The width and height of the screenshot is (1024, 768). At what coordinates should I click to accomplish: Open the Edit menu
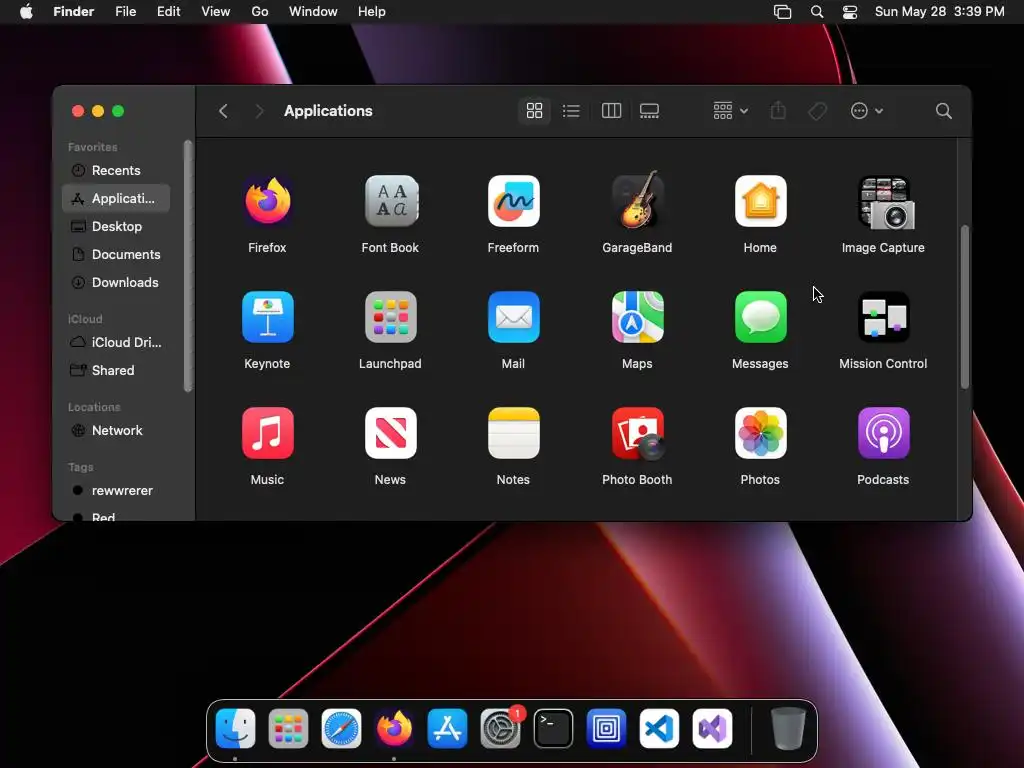168,11
